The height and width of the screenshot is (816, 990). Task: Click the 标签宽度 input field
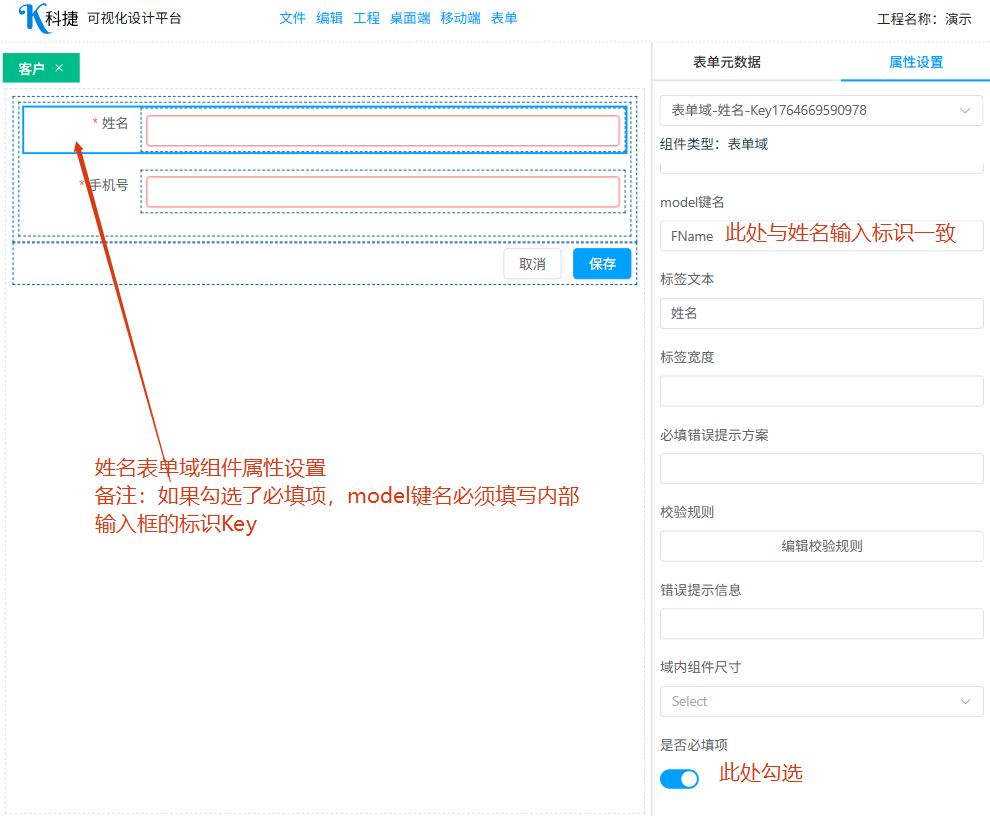821,391
